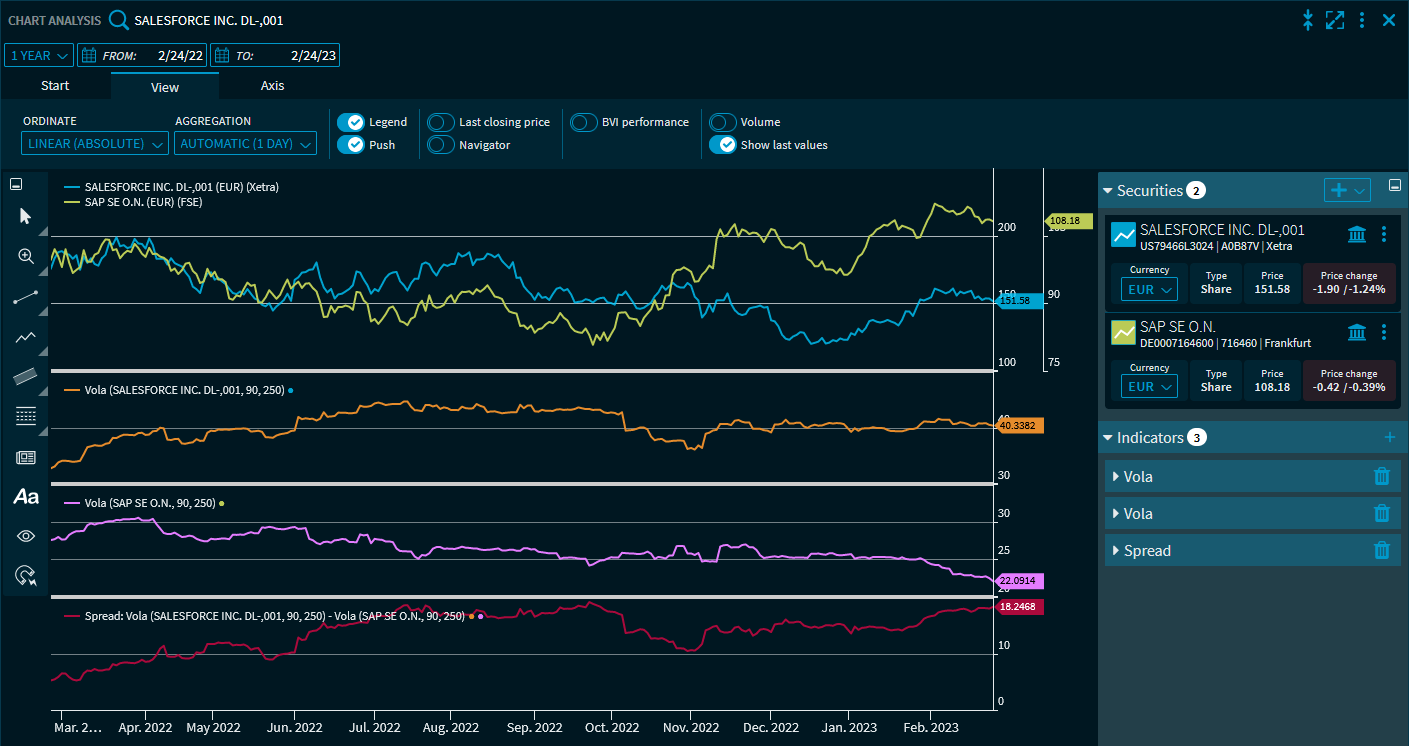Screen dimensions: 1409x746
Task: Select the zoom magnifier tool
Action: pyautogui.click(x=26, y=256)
